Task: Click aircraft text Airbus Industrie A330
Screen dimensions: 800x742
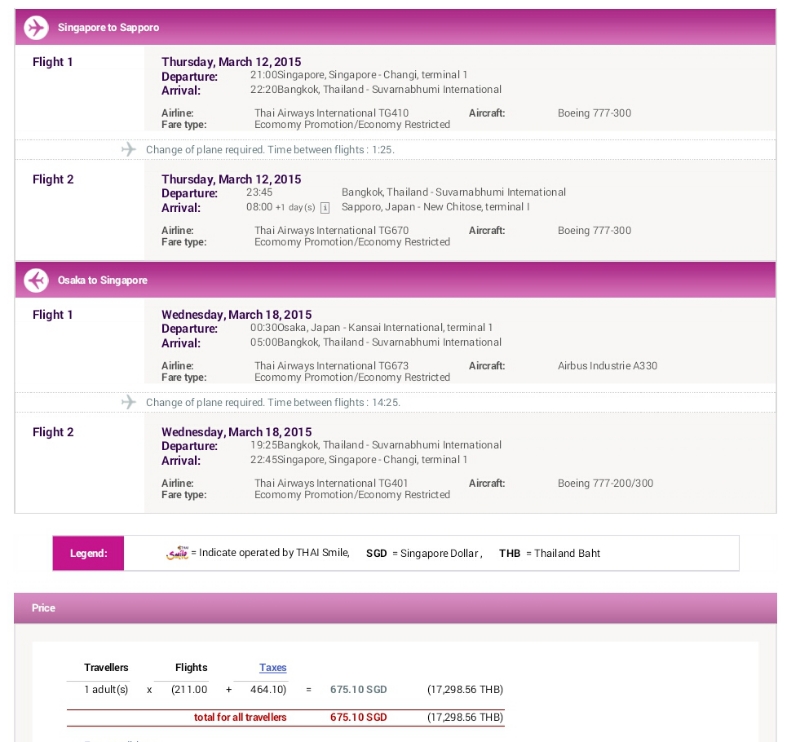Action: pos(607,365)
